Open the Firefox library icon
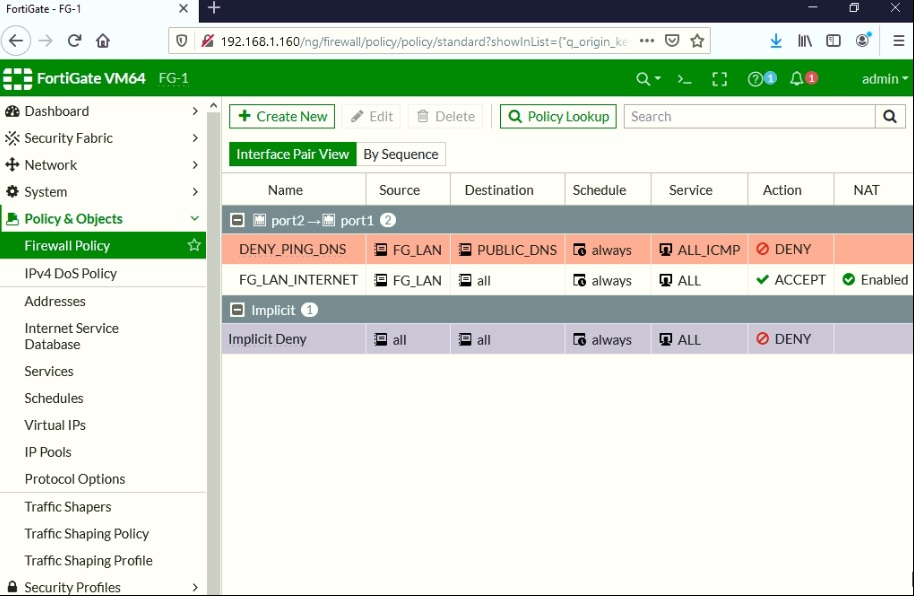Screen dimensions: 914x596 (804, 40)
